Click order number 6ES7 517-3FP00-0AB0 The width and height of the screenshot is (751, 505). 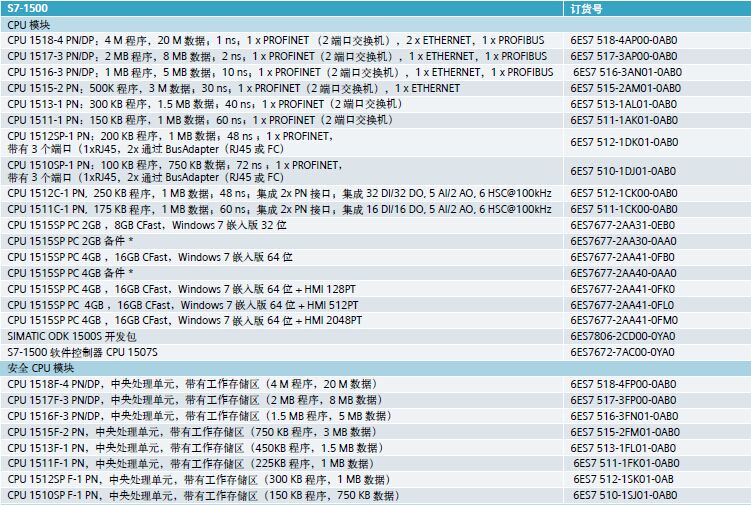[x=623, y=400]
